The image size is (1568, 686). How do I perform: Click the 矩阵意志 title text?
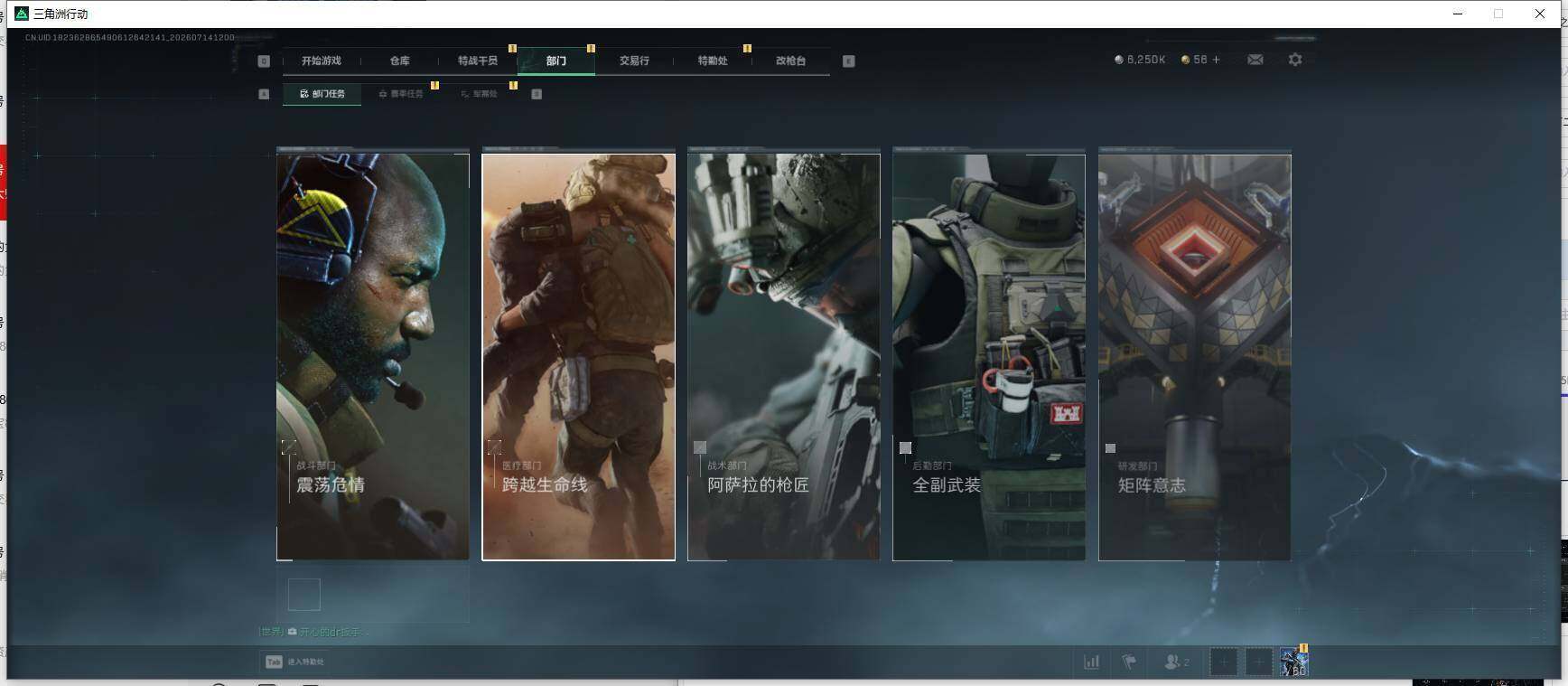pyautogui.click(x=1152, y=485)
